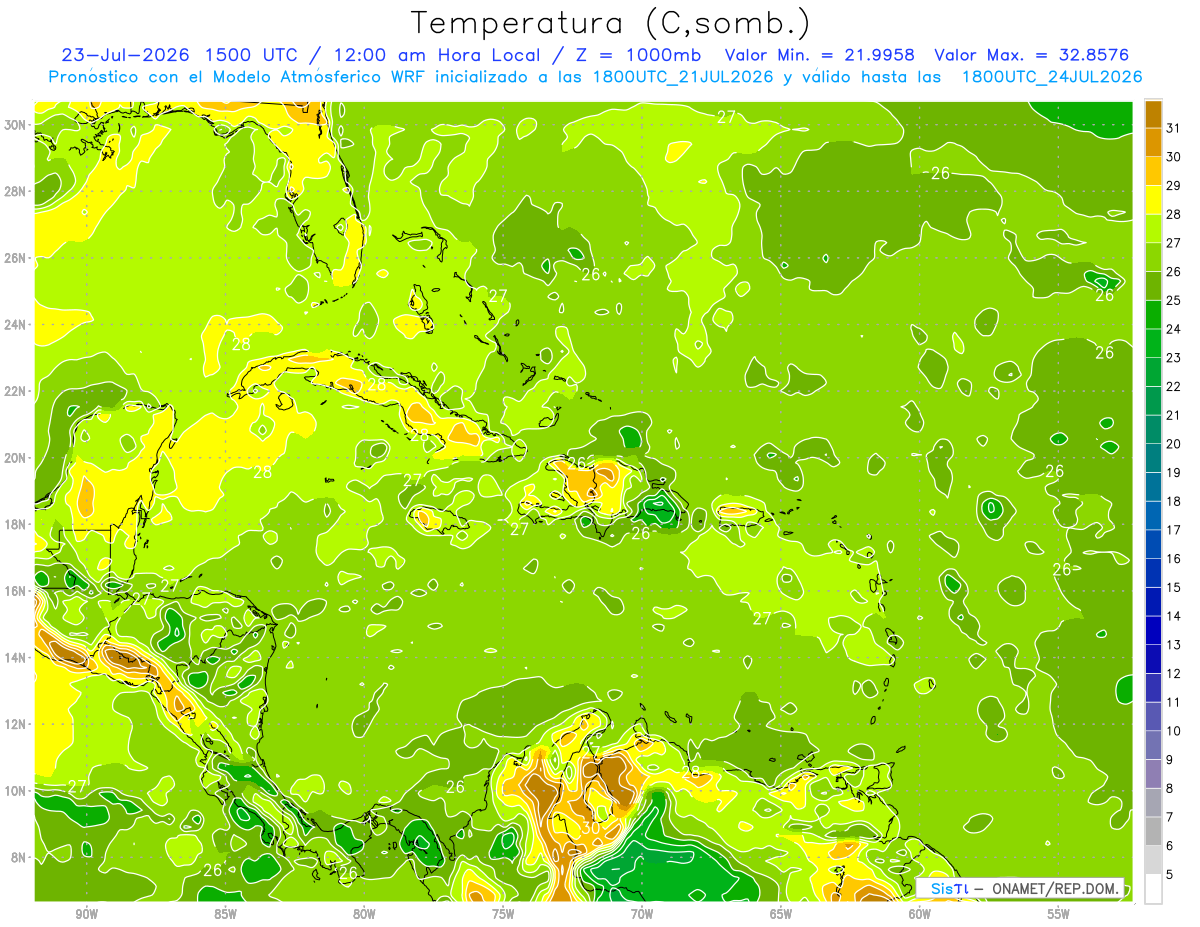Select the 70W longitude axis label
This screenshot has height=927, width=1200.
pos(642,914)
